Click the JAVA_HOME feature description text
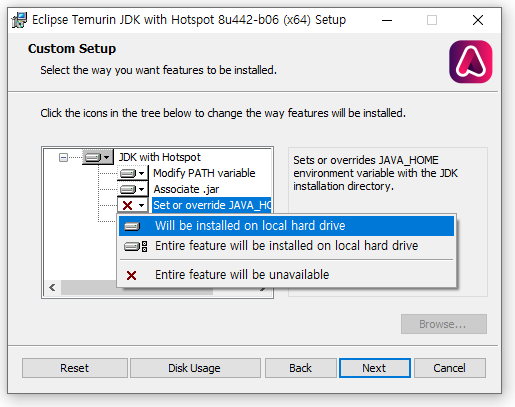The image size is (515, 407). click(375, 173)
